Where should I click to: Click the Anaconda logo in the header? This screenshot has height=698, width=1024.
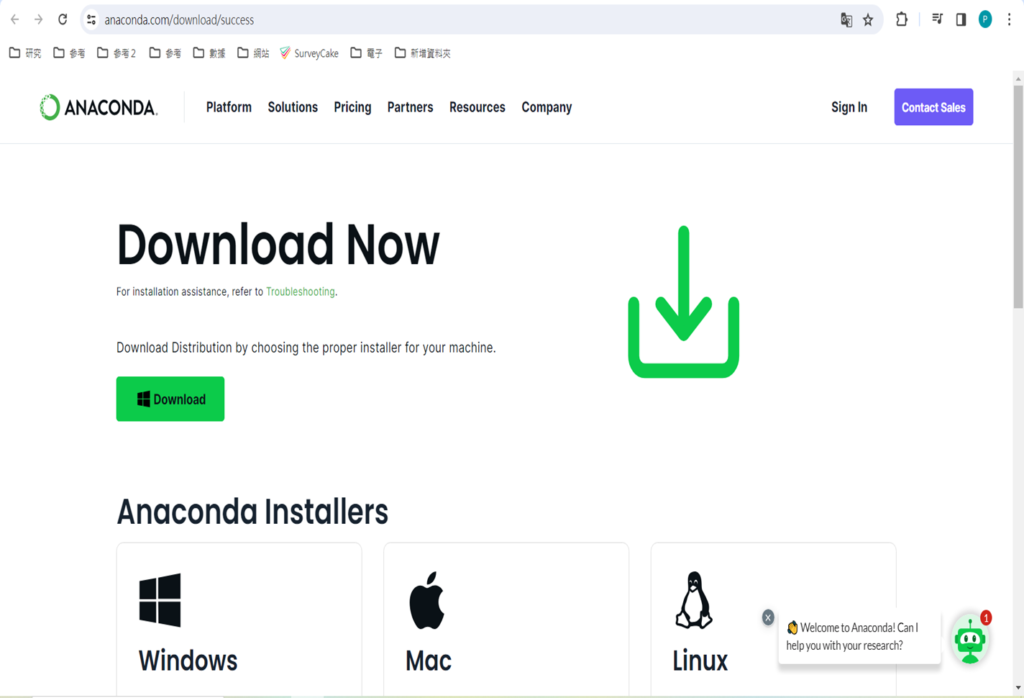point(98,108)
